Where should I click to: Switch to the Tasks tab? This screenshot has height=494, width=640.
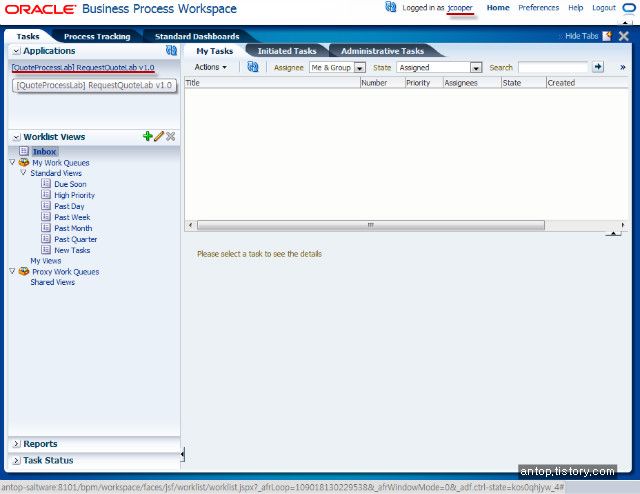[x=28, y=36]
